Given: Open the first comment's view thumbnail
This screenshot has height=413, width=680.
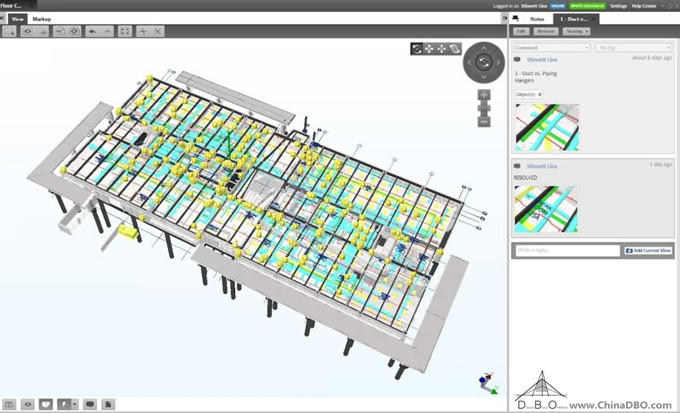Looking at the screenshot, I should click(547, 127).
